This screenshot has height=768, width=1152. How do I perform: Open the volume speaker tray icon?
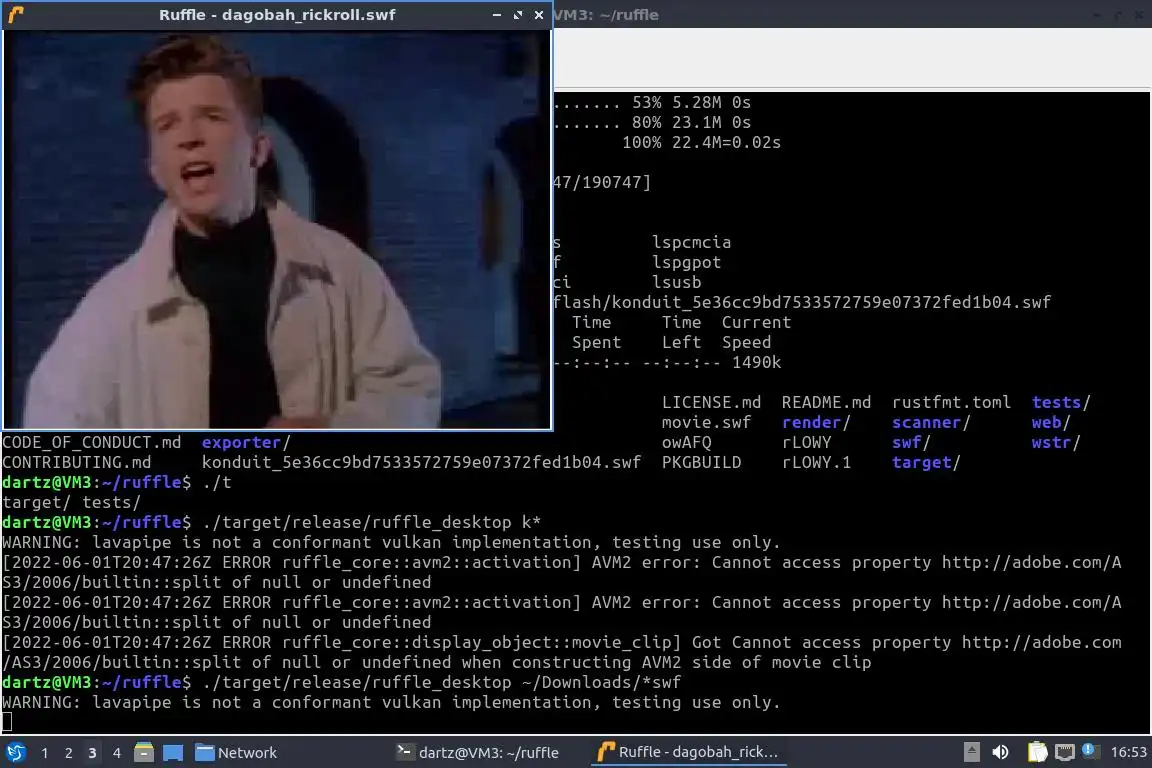[x=1000, y=752]
